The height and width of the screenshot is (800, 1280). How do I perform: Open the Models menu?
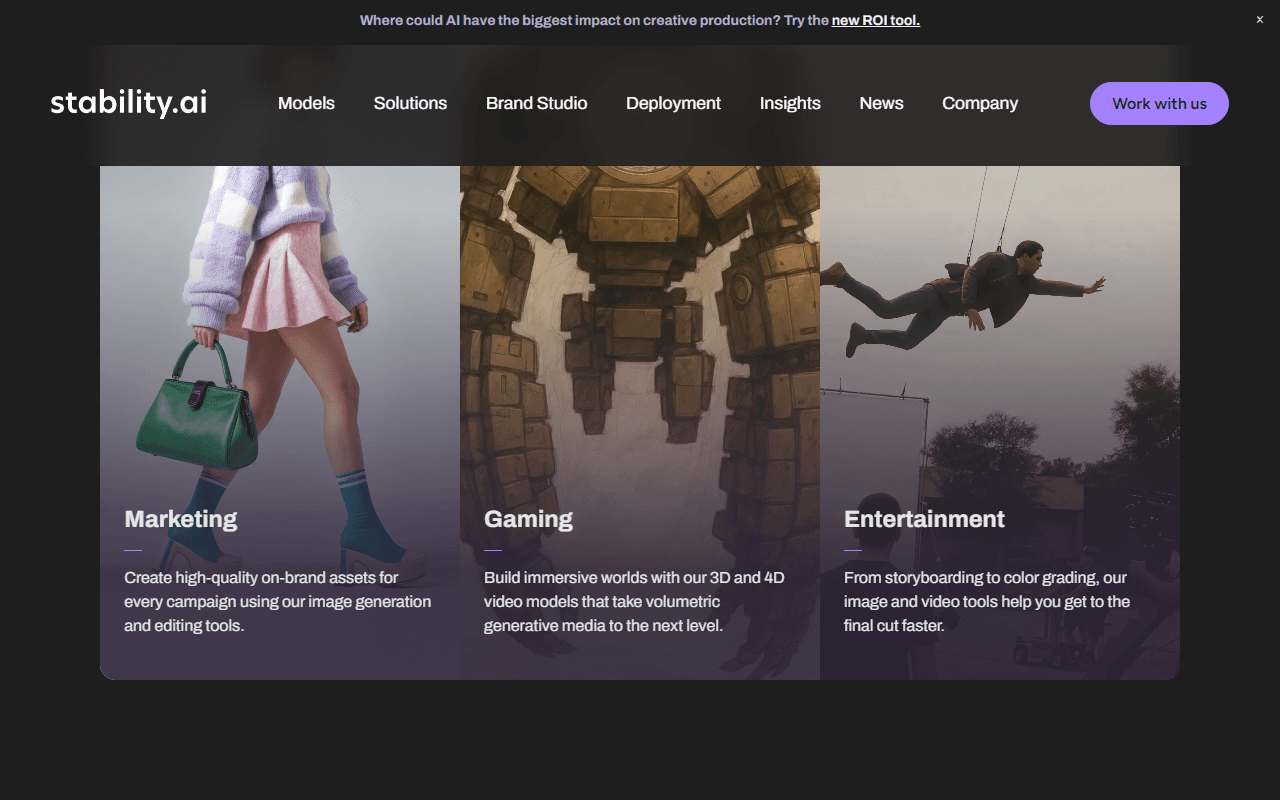click(x=306, y=103)
